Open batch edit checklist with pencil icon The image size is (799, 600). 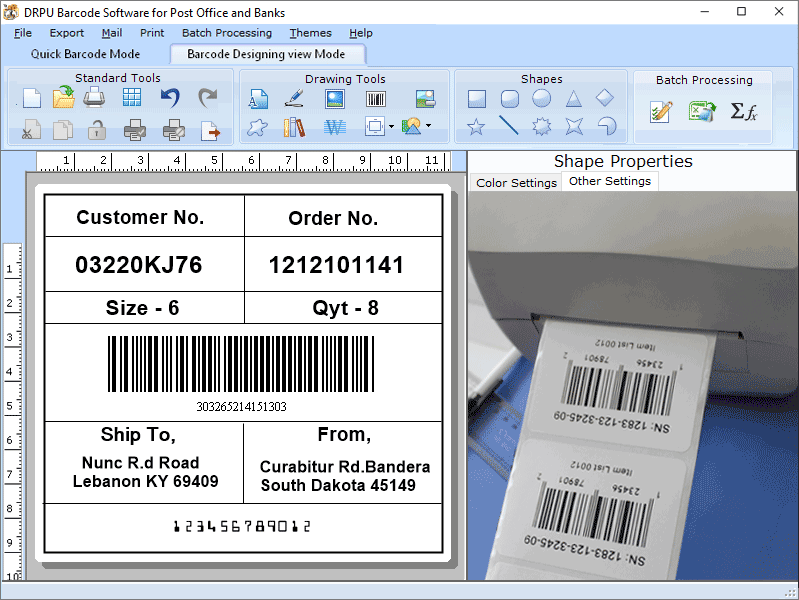[x=661, y=112]
